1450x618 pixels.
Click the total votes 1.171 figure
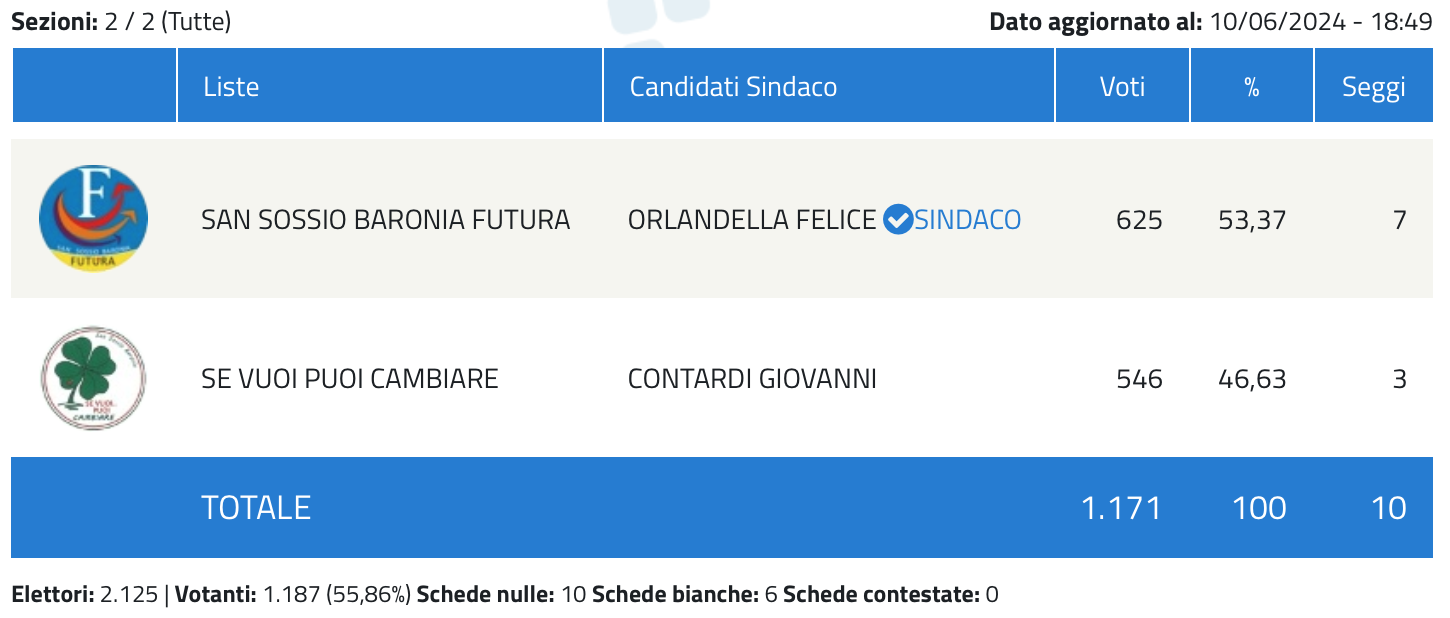pyautogui.click(x=1122, y=508)
